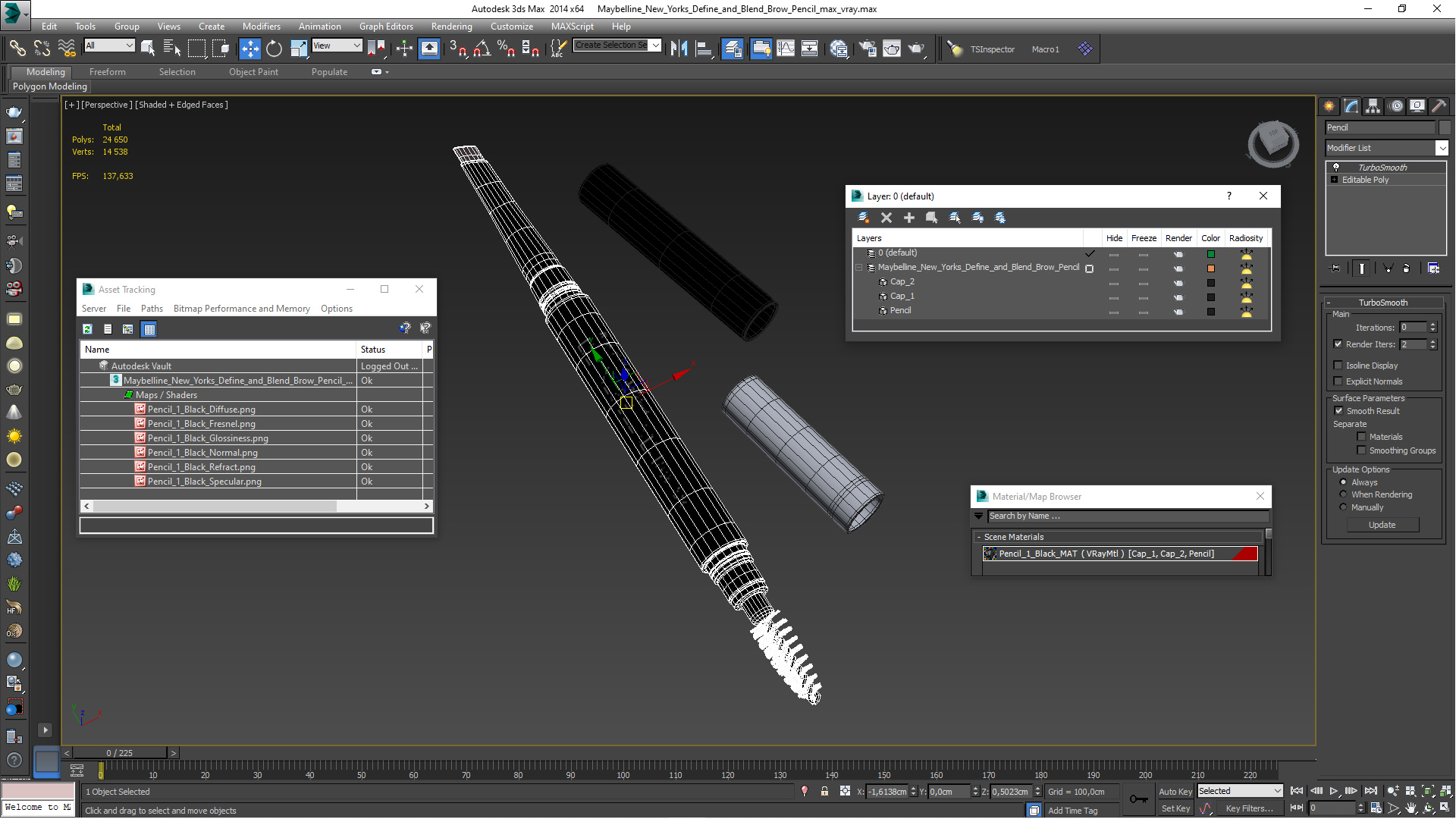Image resolution: width=1456 pixels, height=819 pixels.
Task: Click the green color swatch of layer 0
Action: (1210, 254)
